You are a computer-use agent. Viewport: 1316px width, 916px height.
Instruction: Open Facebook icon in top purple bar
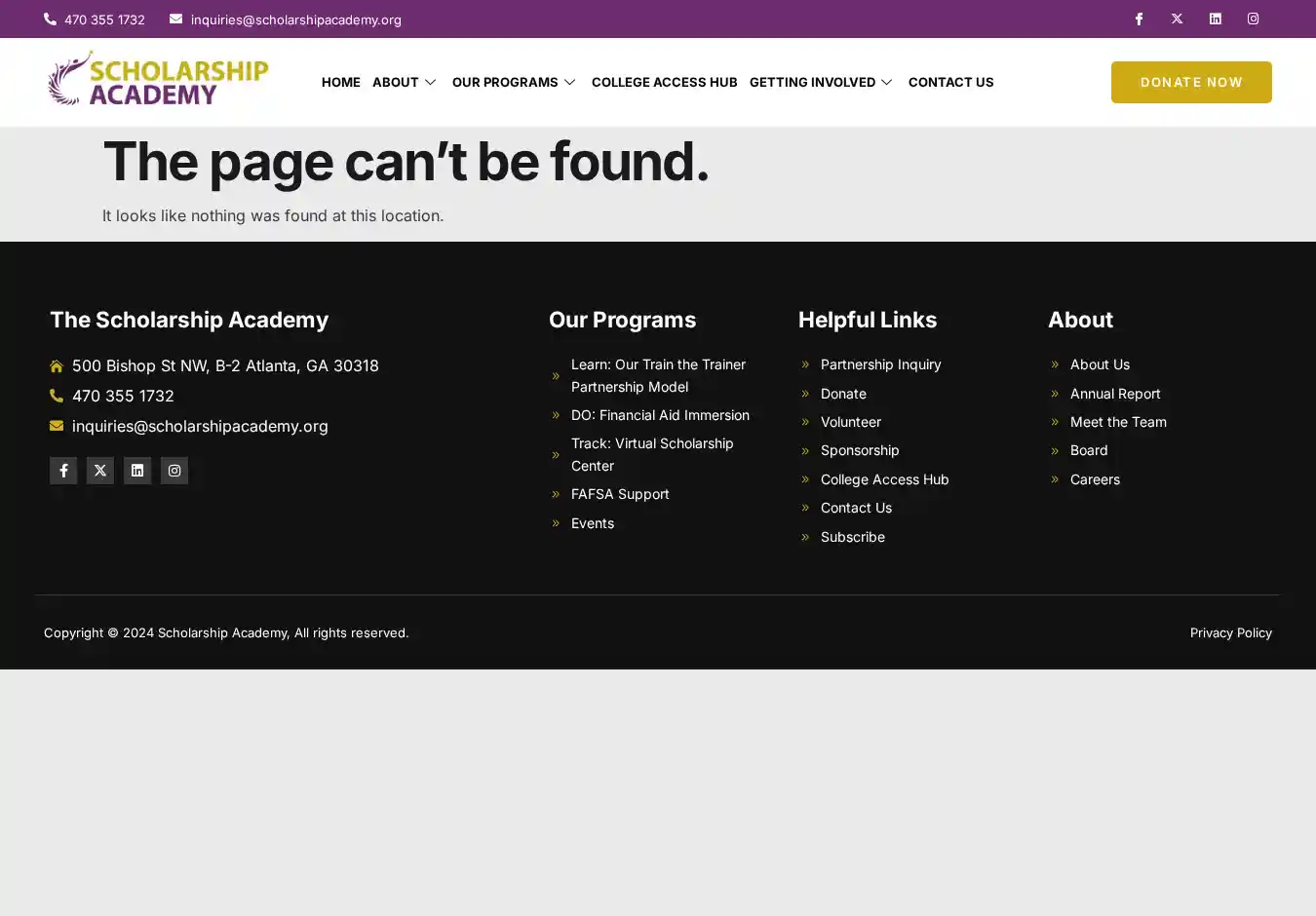[1139, 19]
